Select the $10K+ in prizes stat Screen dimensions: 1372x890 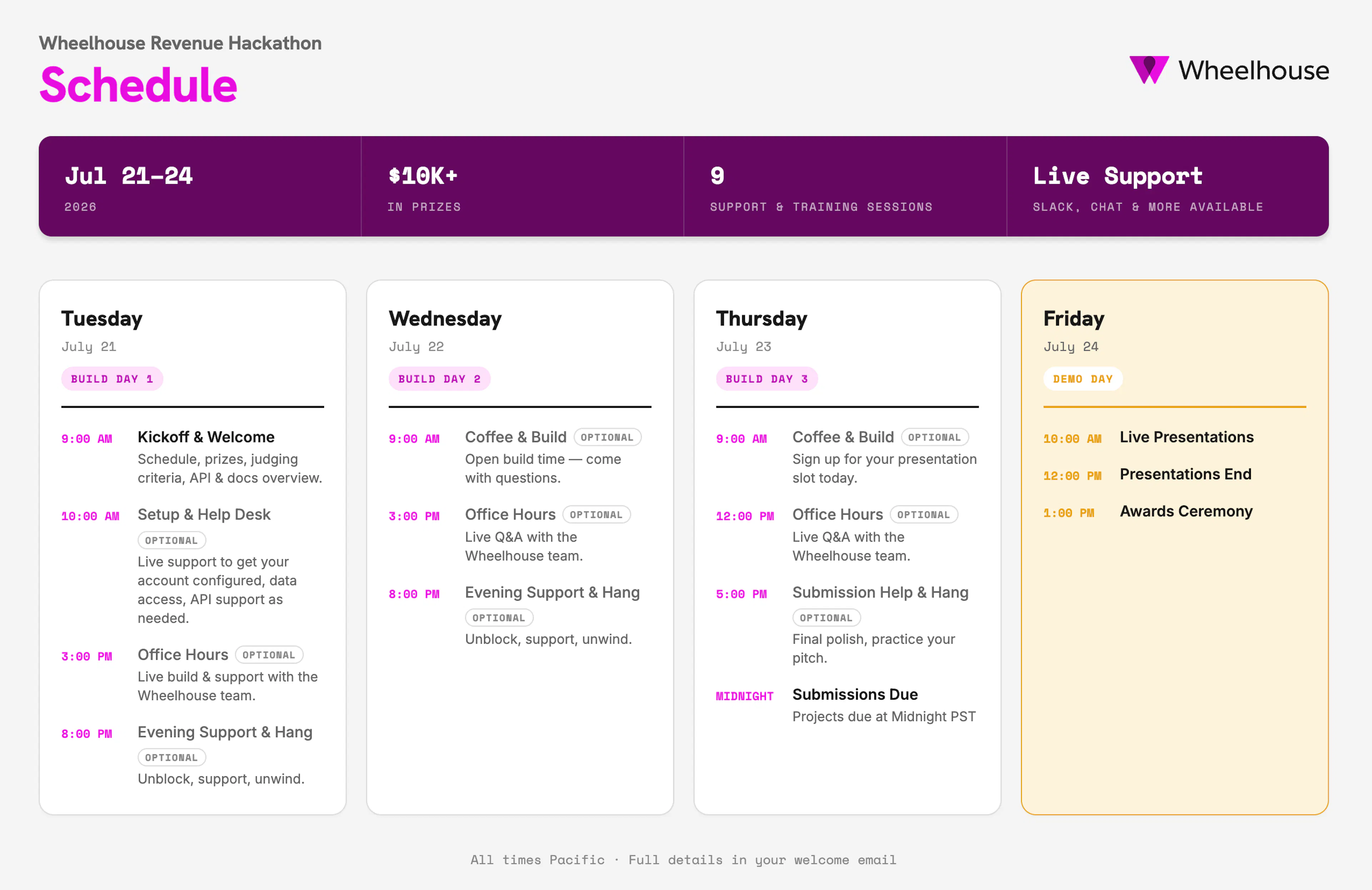522,187
